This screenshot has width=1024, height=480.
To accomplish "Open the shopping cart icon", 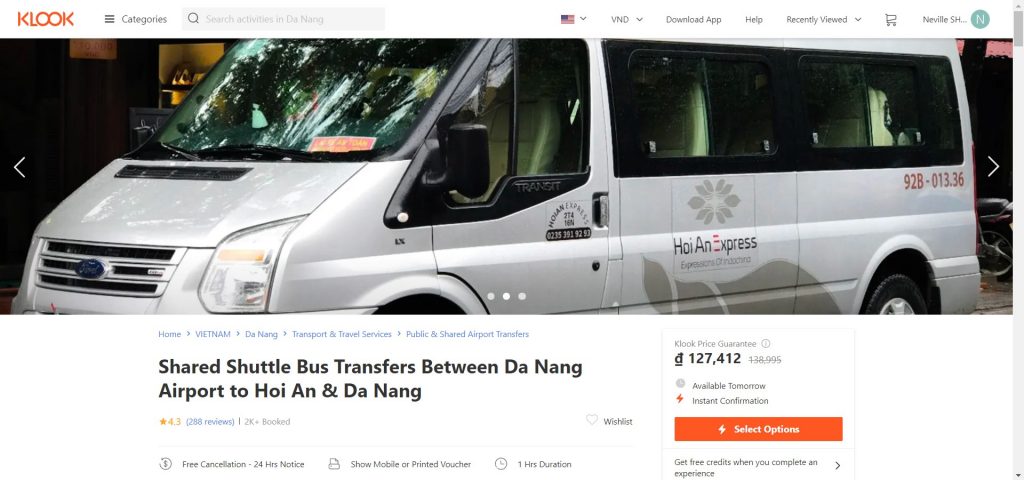I will click(x=891, y=20).
